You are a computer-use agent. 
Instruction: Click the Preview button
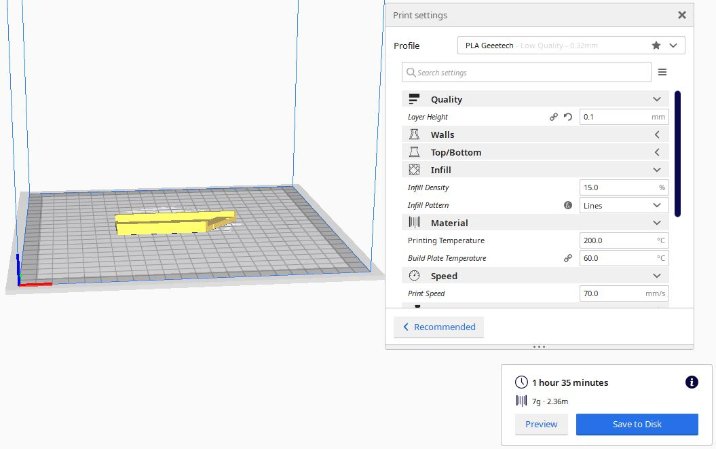(541, 424)
